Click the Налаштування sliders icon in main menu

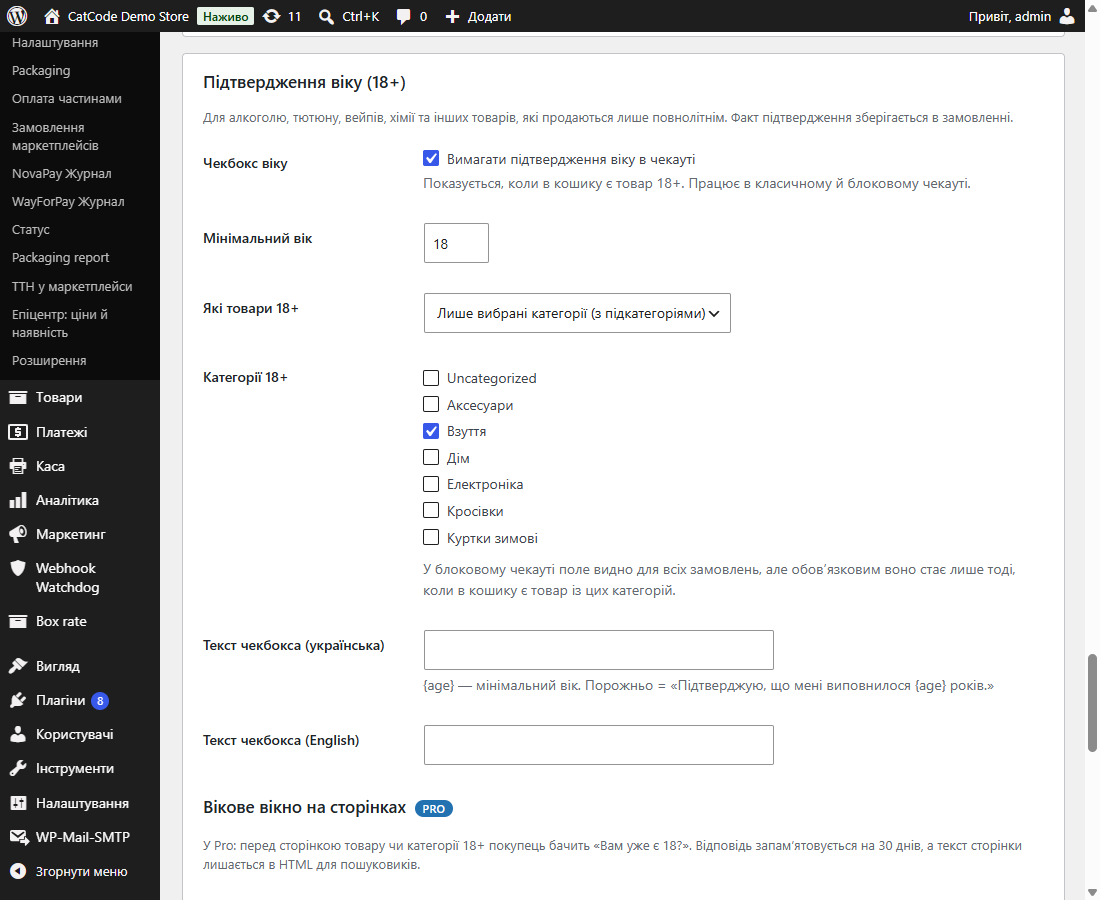pyautogui.click(x=18, y=803)
